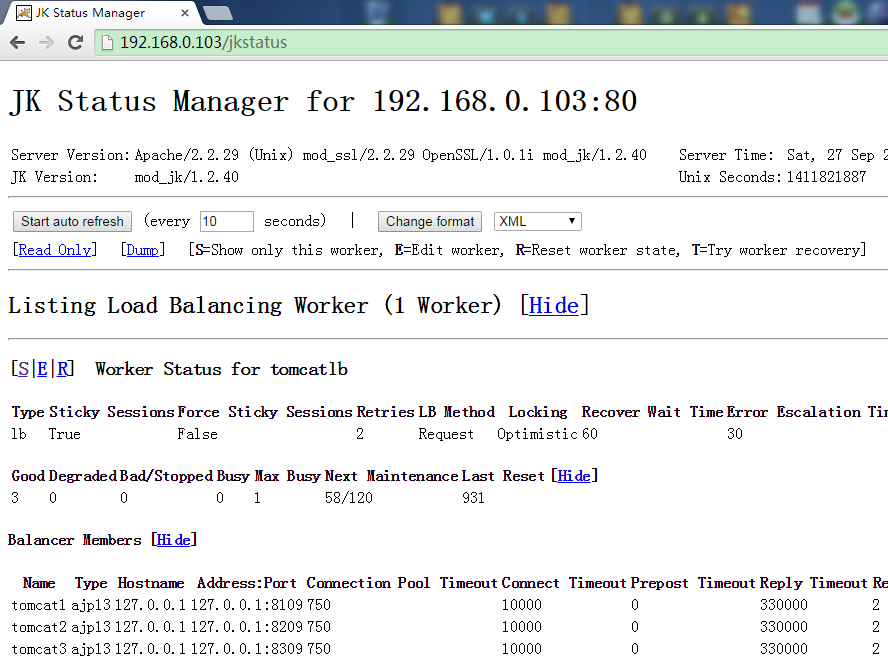Screen dimensions: 888x670
Task: Click the page icon in the address bar
Action: coord(108,42)
